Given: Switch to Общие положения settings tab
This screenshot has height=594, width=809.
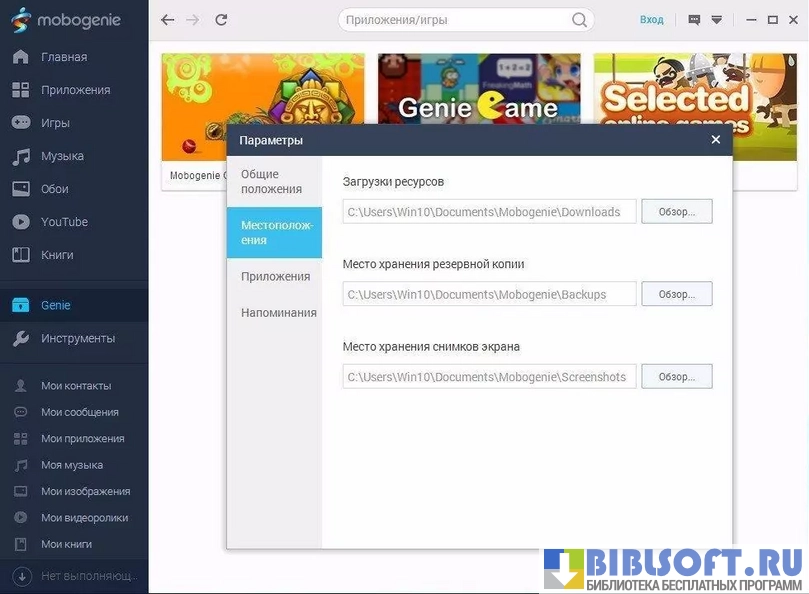Looking at the screenshot, I should [273, 181].
